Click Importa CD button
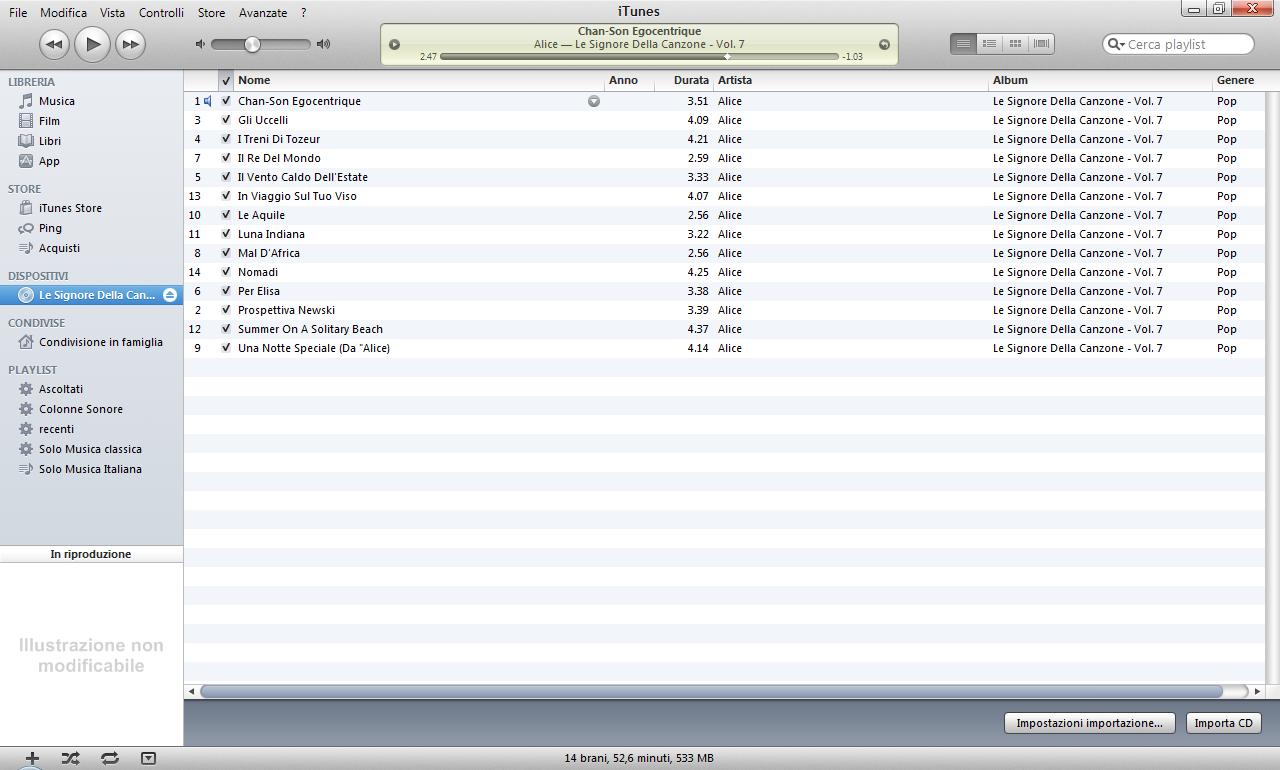1280x770 pixels. pyautogui.click(x=1223, y=723)
